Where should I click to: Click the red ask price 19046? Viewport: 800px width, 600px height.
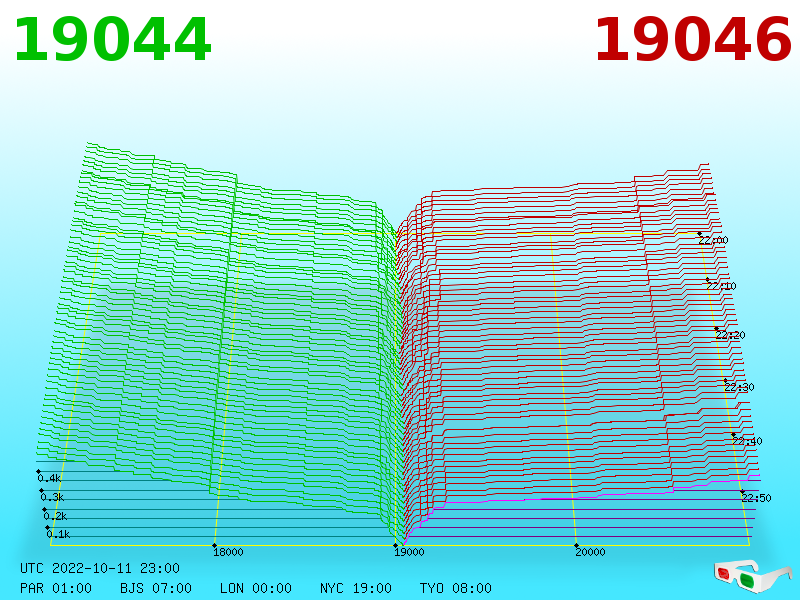(693, 40)
